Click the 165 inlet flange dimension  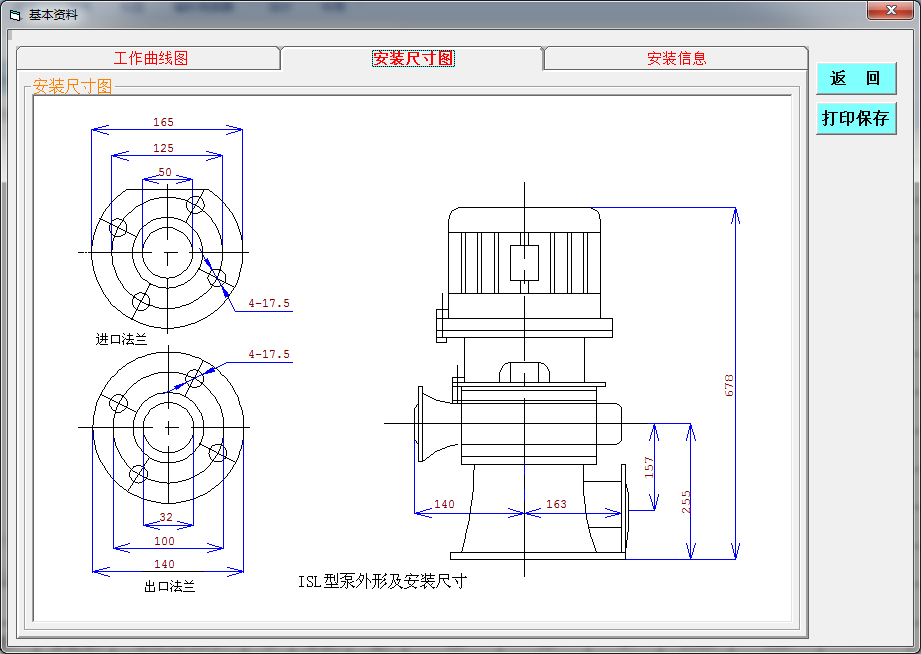coord(163,122)
